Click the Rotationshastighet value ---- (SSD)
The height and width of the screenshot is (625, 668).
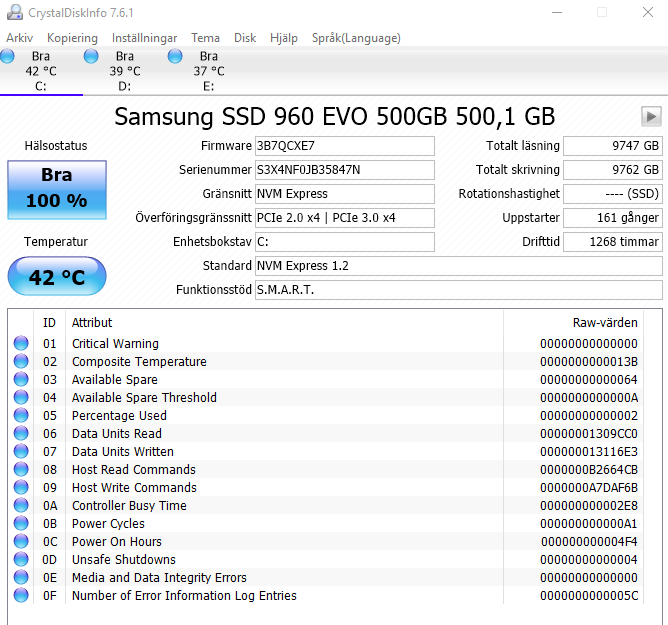point(613,194)
